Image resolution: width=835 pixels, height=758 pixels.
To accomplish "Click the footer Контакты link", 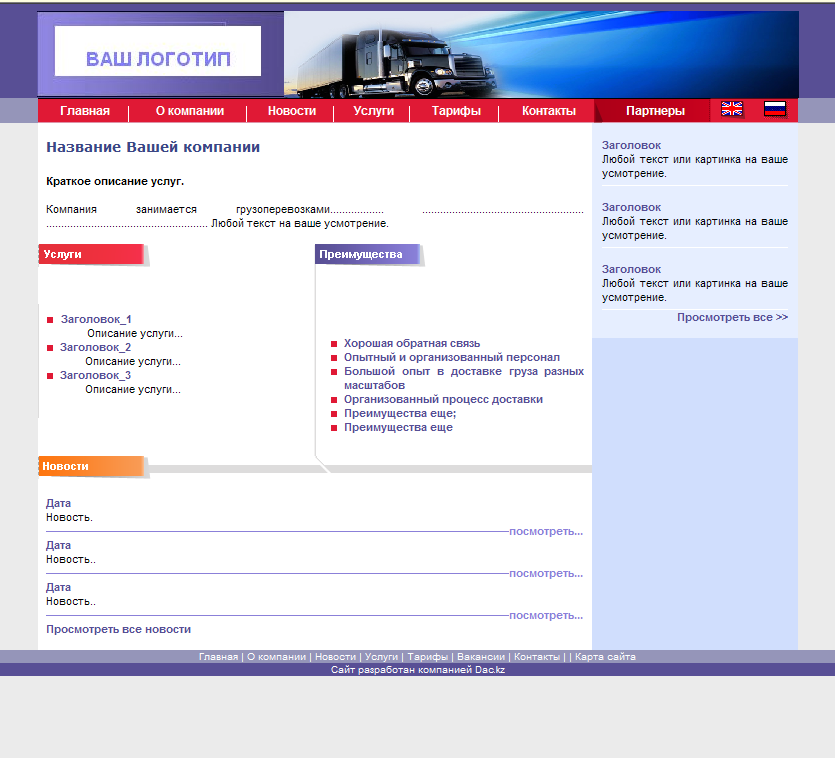I will 537,657.
